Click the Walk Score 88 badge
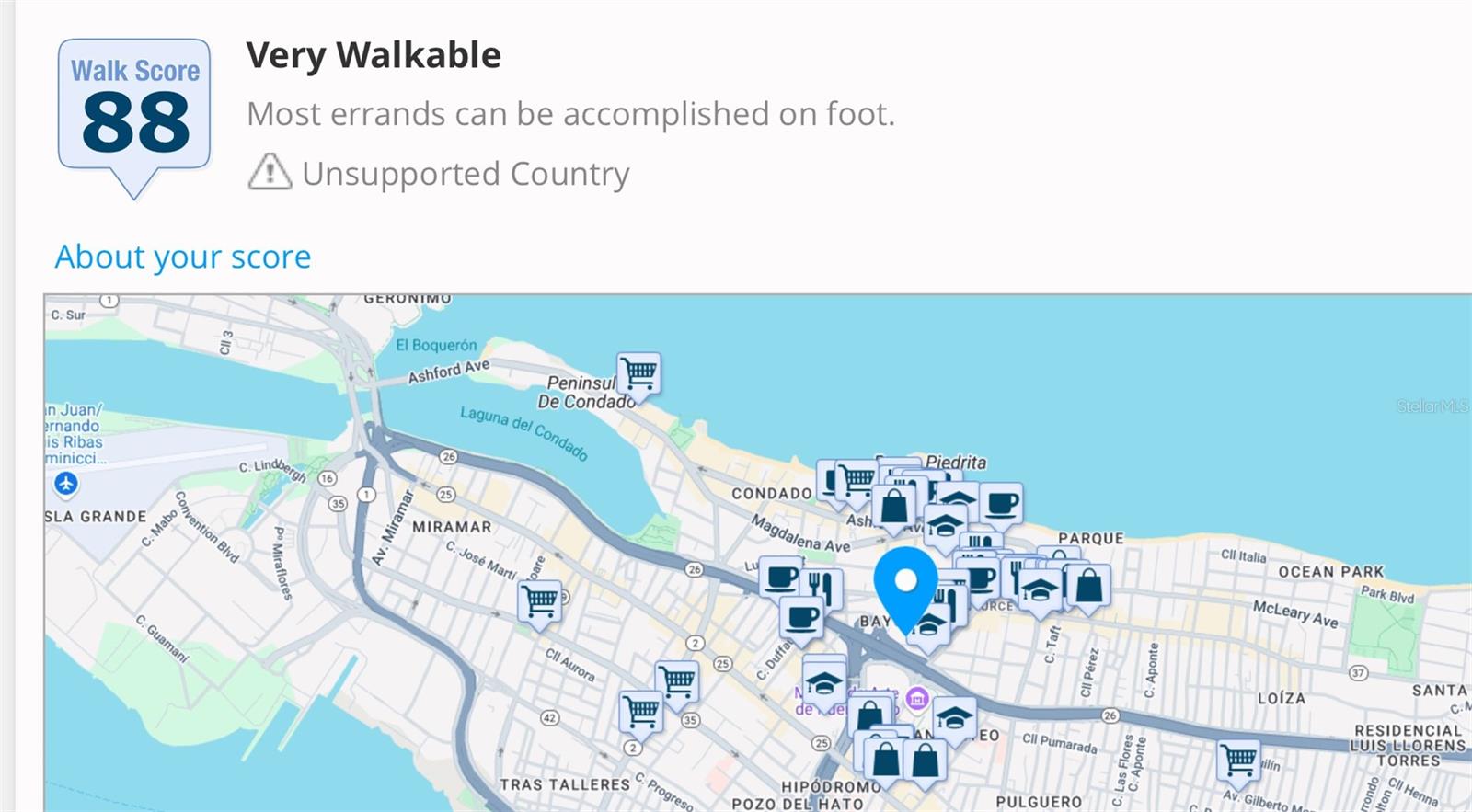This screenshot has height=812, width=1472. click(134, 109)
